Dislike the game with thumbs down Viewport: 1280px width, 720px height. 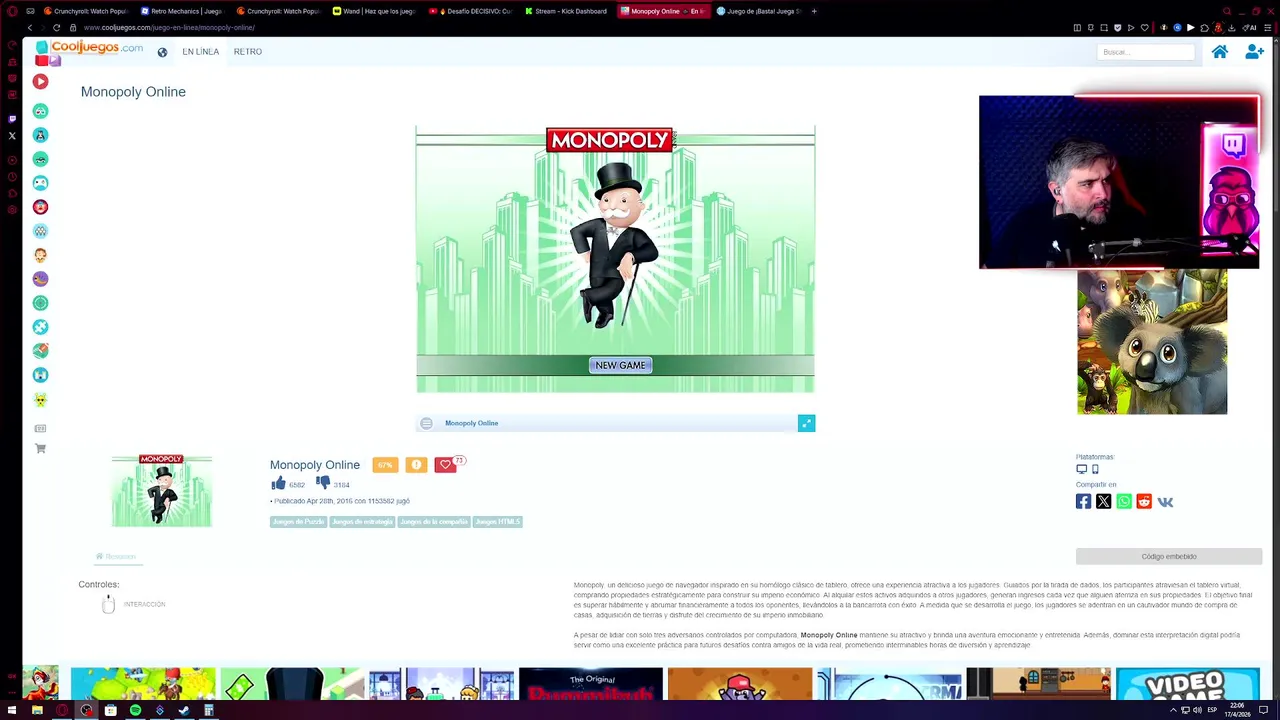(x=323, y=483)
